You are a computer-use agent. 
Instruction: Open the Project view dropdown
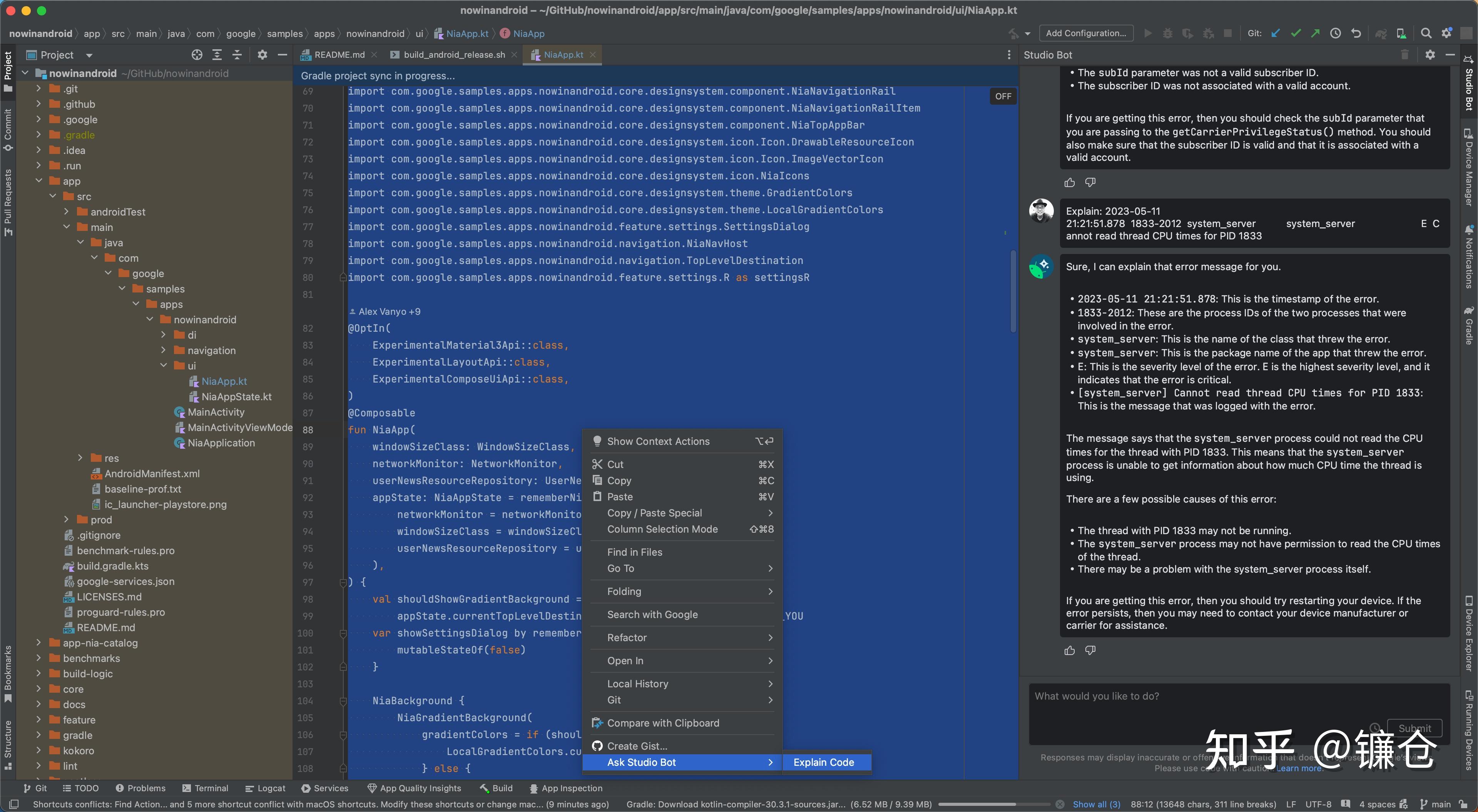(x=89, y=55)
